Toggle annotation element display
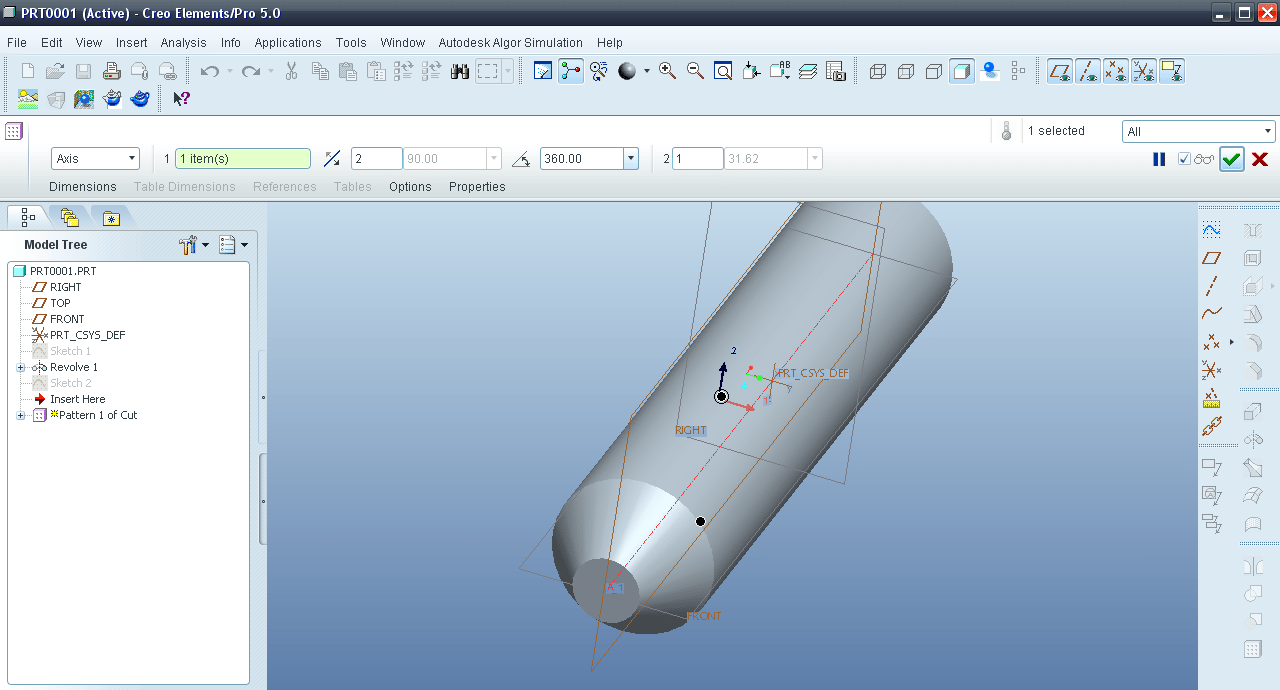 click(1172, 71)
